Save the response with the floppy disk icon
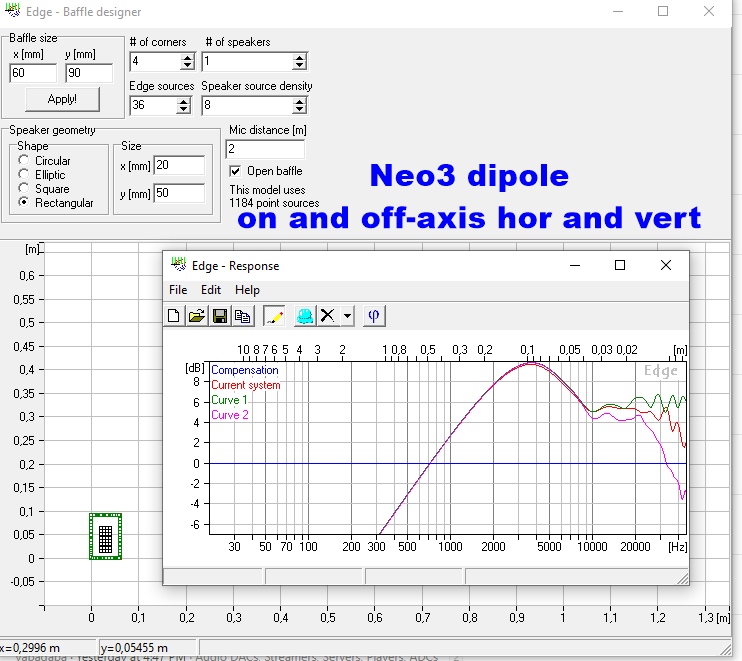The height and width of the screenshot is (661, 742). pyautogui.click(x=220, y=316)
